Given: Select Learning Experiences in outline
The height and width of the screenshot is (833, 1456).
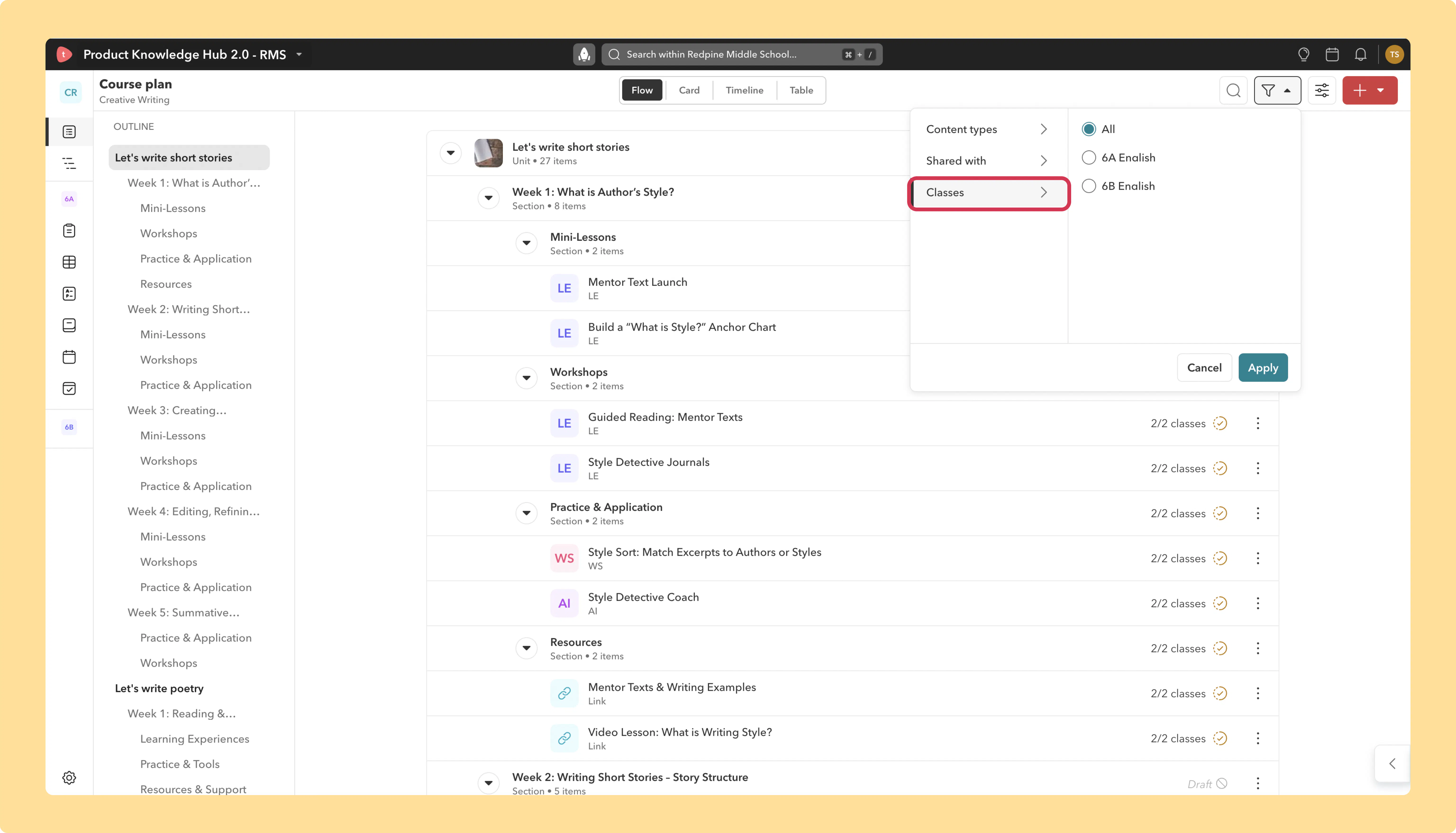Looking at the screenshot, I should click(x=195, y=739).
